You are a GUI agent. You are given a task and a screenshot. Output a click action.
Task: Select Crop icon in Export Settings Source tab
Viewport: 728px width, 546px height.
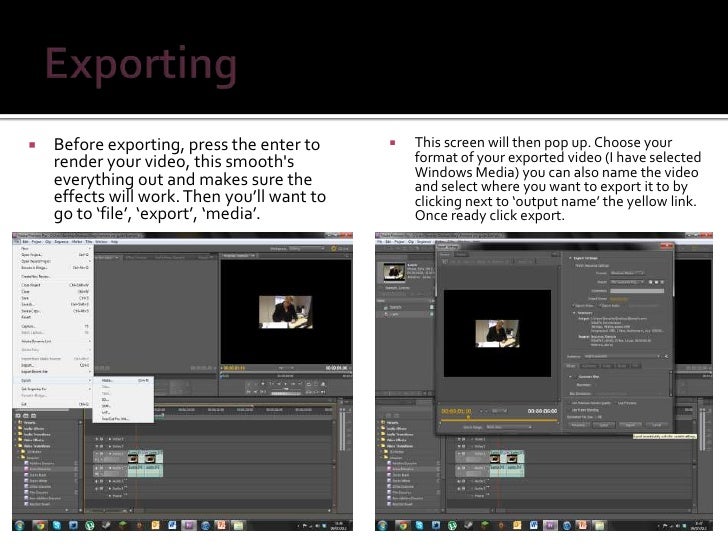445,262
